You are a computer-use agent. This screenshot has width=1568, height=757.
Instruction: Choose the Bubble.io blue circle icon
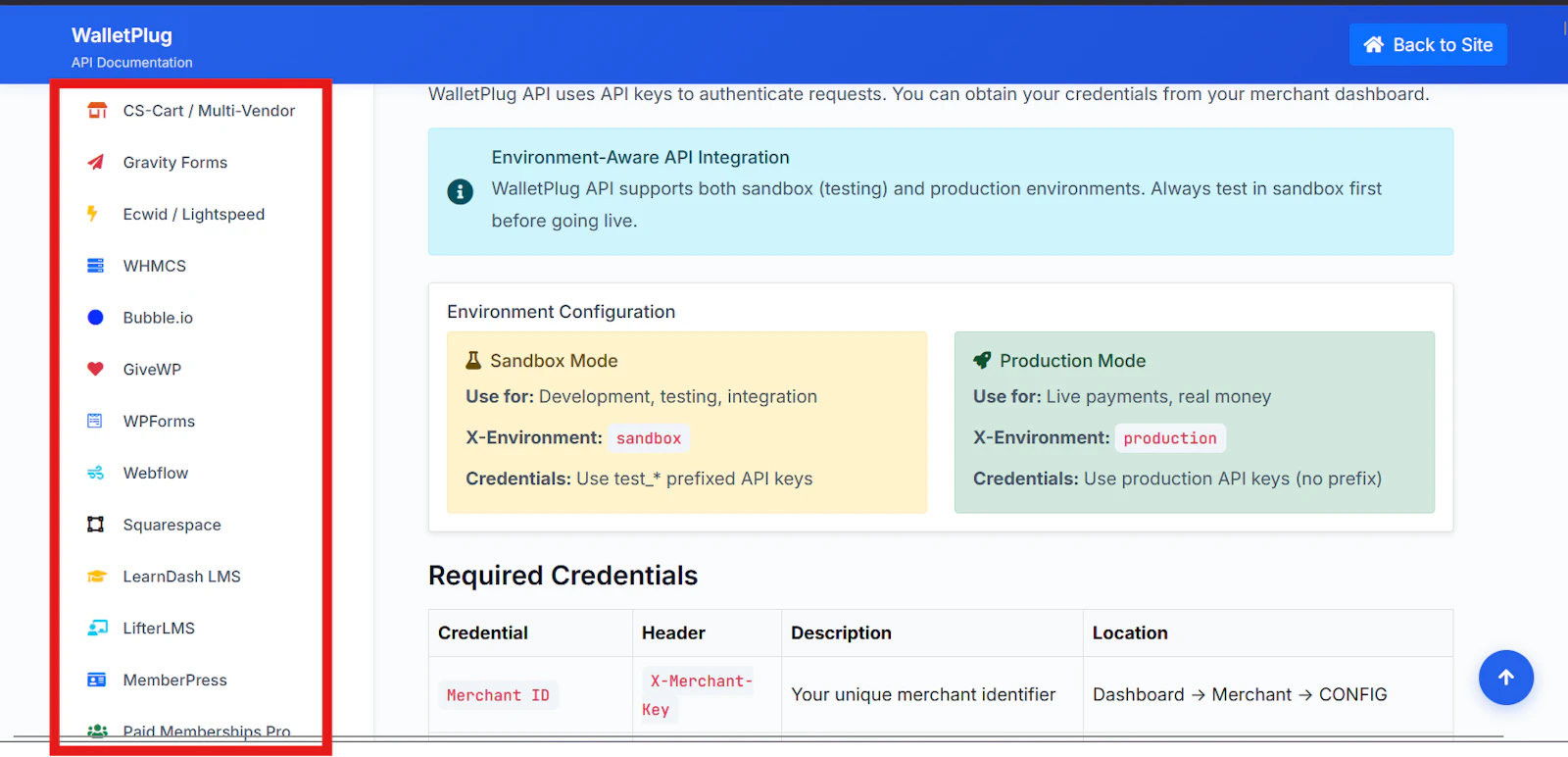click(x=95, y=318)
